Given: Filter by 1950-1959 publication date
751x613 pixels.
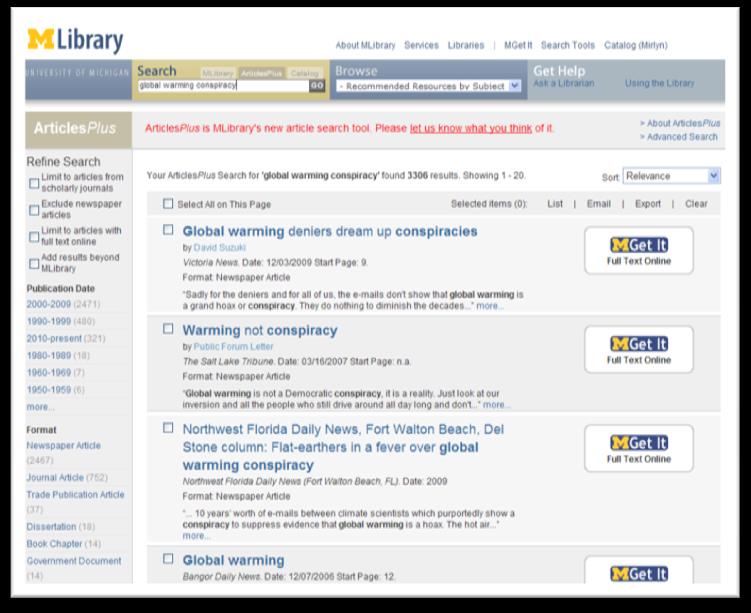Looking at the screenshot, I should [x=49, y=390].
